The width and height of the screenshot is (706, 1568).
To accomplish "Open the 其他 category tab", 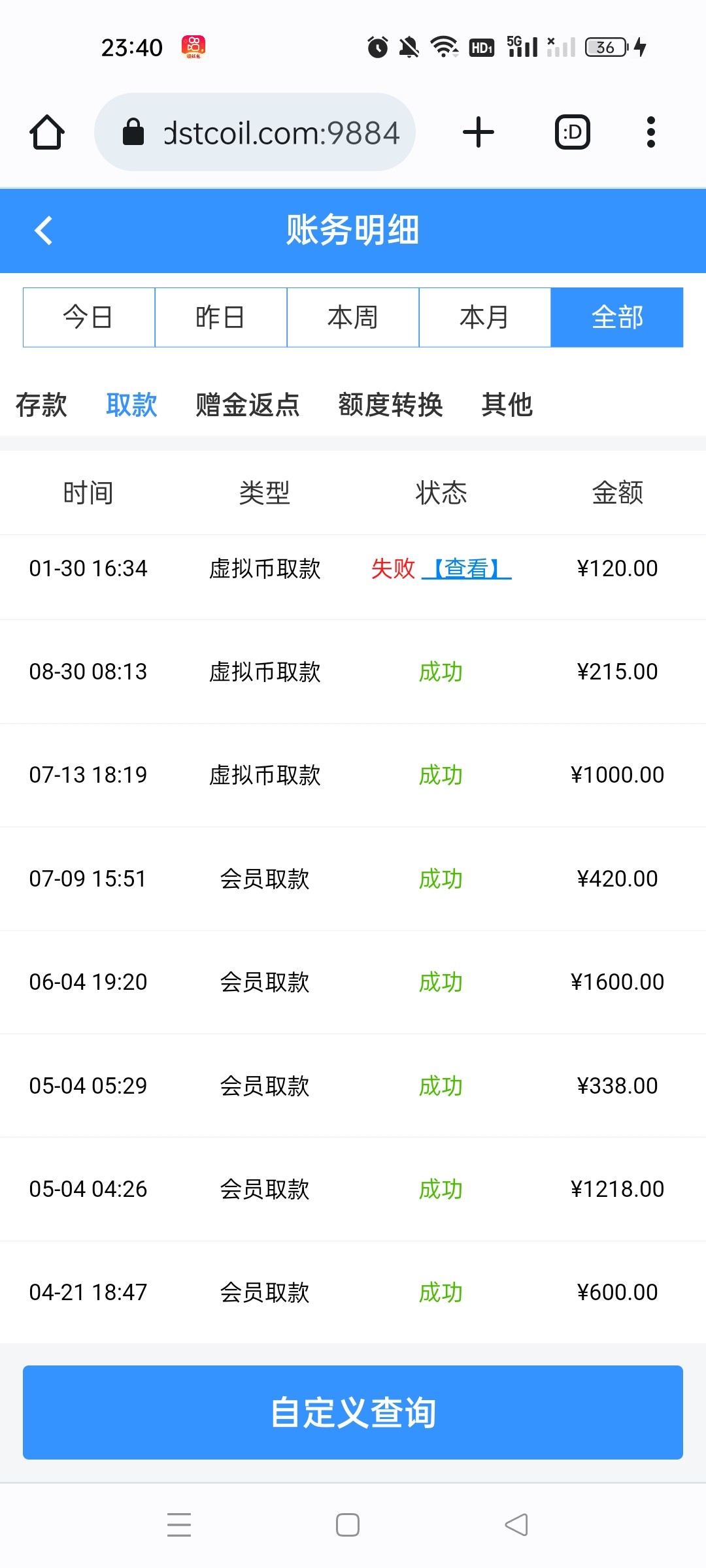I will pos(507,405).
